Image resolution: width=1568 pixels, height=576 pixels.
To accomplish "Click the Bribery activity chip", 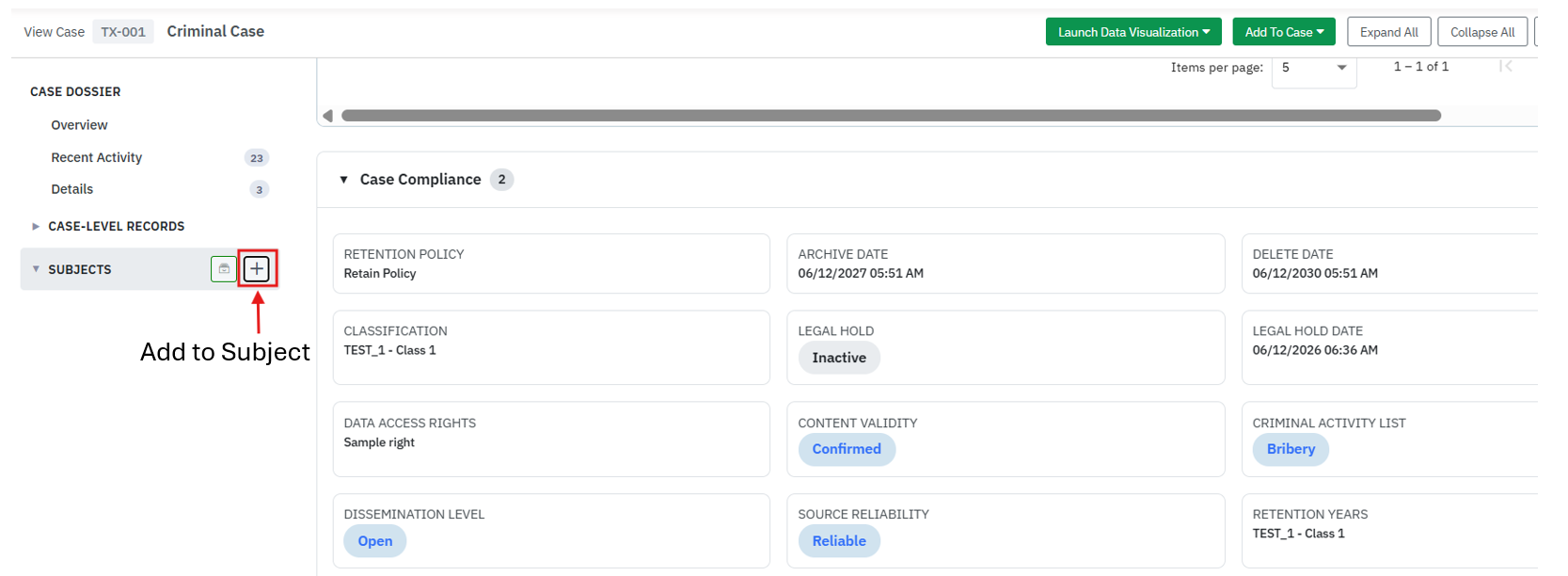I will coord(1291,449).
